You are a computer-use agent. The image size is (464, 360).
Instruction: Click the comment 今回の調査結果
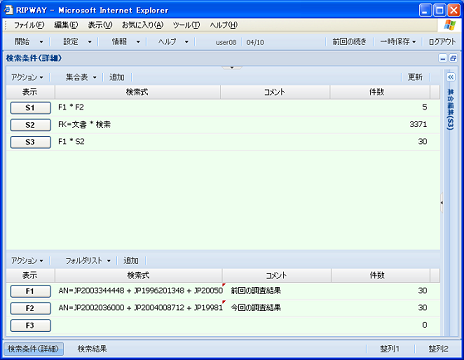[x=256, y=308]
